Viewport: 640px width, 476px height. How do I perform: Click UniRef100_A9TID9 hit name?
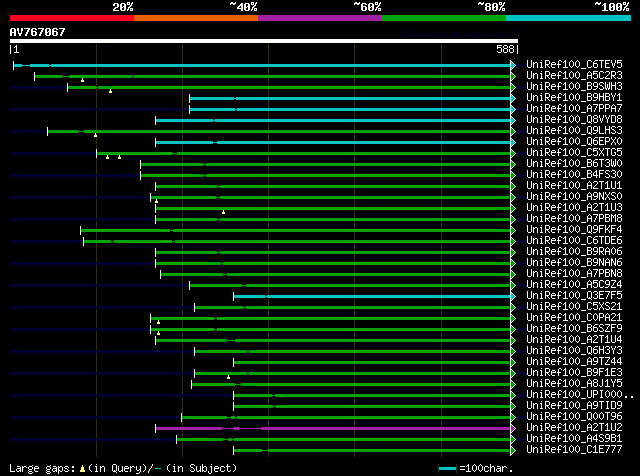click(x=574, y=406)
